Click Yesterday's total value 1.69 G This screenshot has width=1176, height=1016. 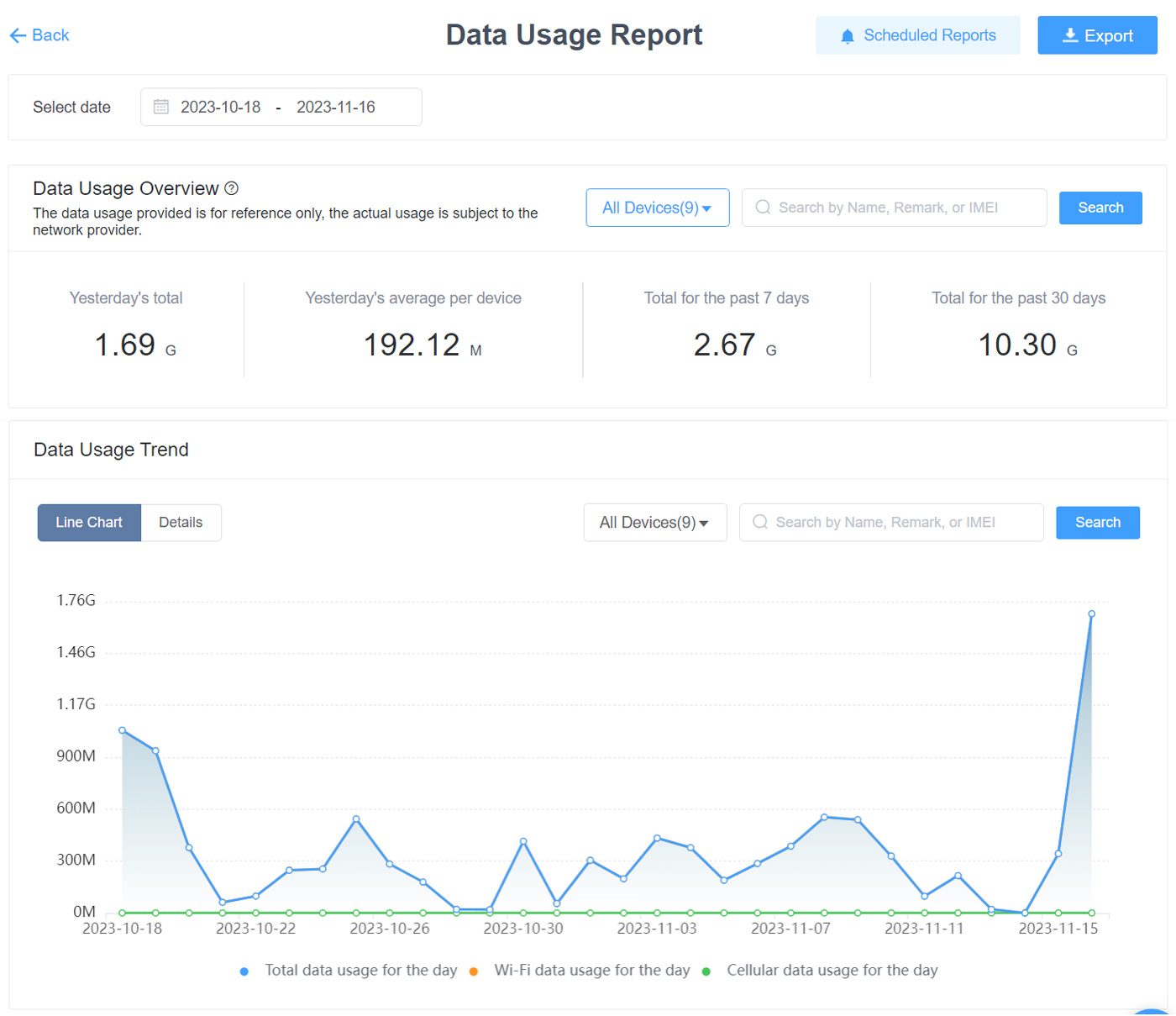pos(135,345)
